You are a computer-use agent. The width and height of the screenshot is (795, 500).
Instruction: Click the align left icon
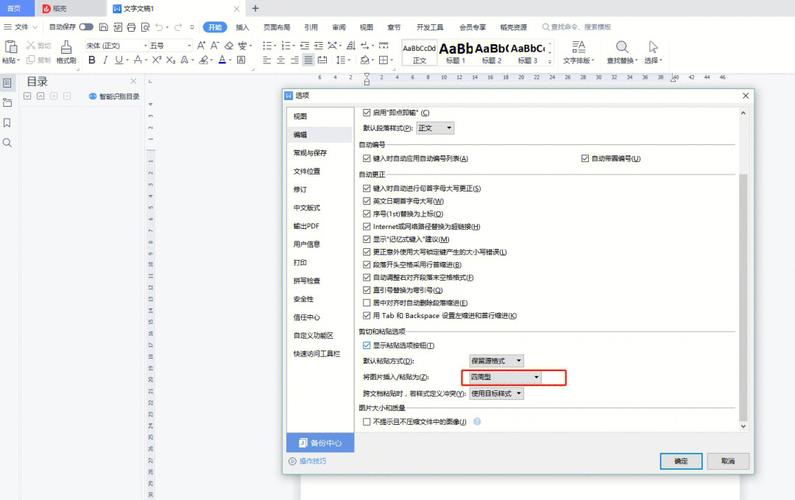click(x=267, y=60)
